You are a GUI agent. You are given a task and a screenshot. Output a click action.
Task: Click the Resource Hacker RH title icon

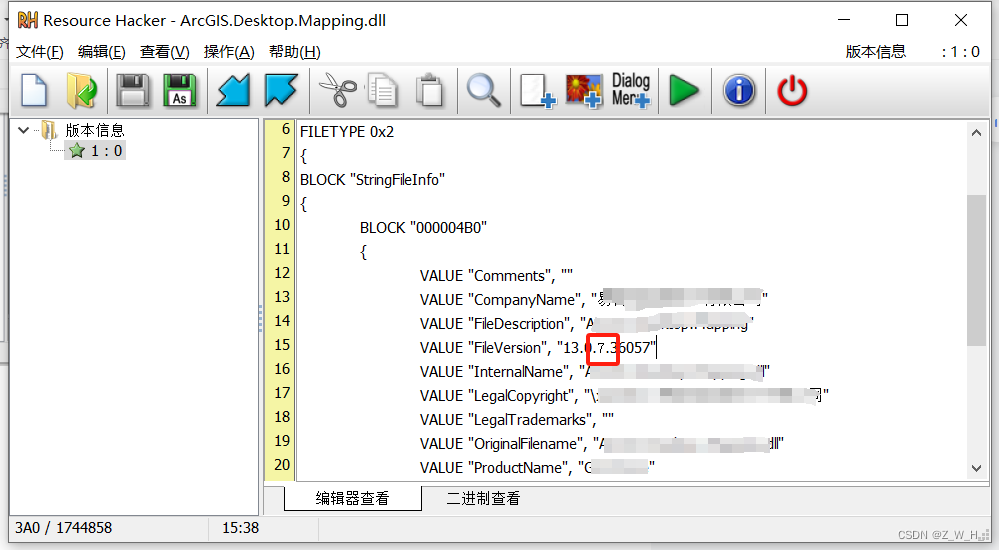coord(27,20)
